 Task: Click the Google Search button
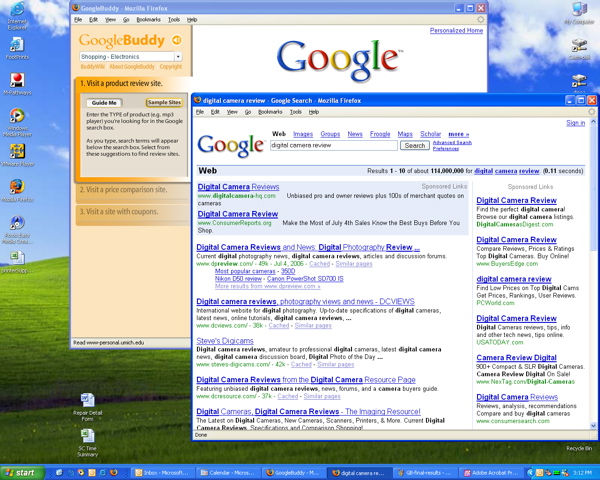[x=414, y=145]
